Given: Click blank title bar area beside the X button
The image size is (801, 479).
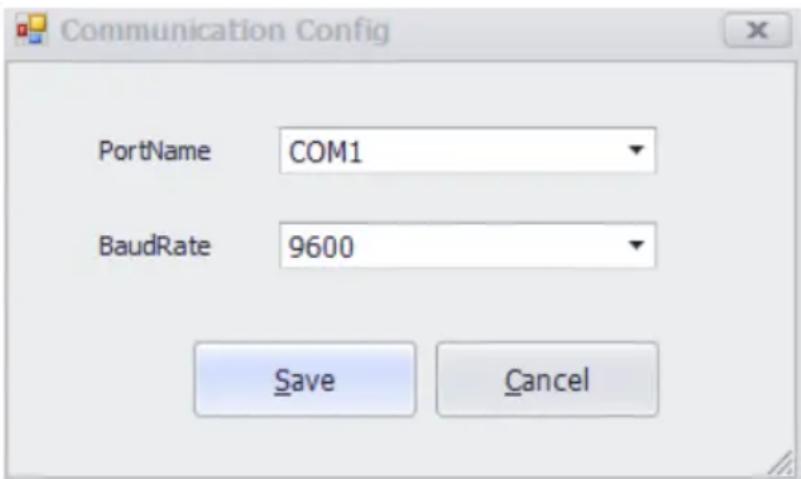Looking at the screenshot, I should [557, 31].
